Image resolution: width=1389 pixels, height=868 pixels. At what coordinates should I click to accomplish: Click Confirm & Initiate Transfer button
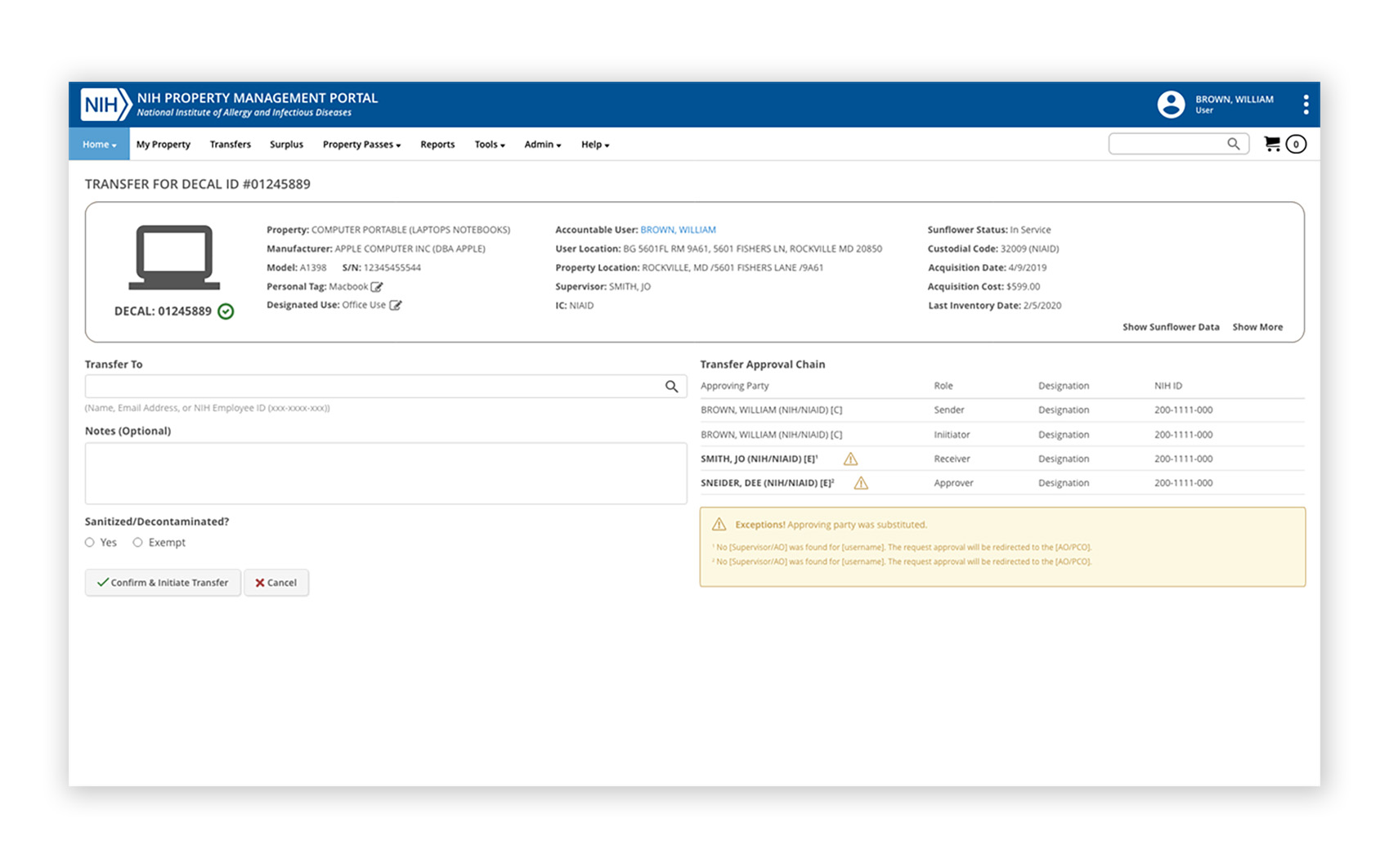[163, 583]
